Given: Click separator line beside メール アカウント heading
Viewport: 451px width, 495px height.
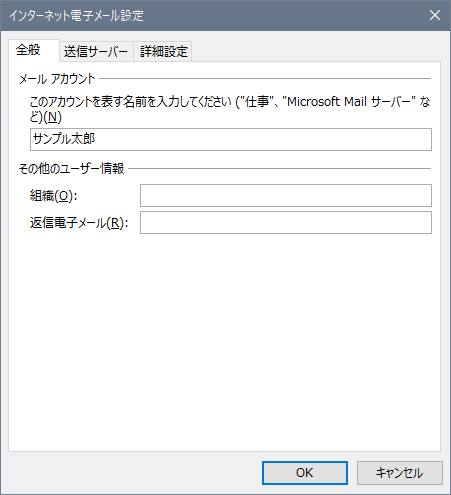Looking at the screenshot, I should pos(265,79).
